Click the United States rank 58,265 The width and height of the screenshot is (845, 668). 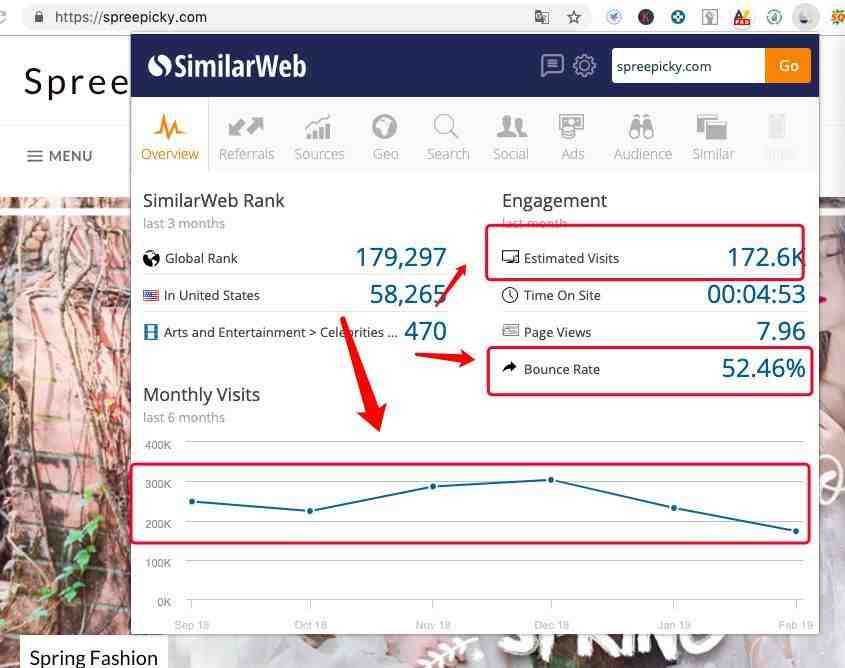tap(408, 294)
